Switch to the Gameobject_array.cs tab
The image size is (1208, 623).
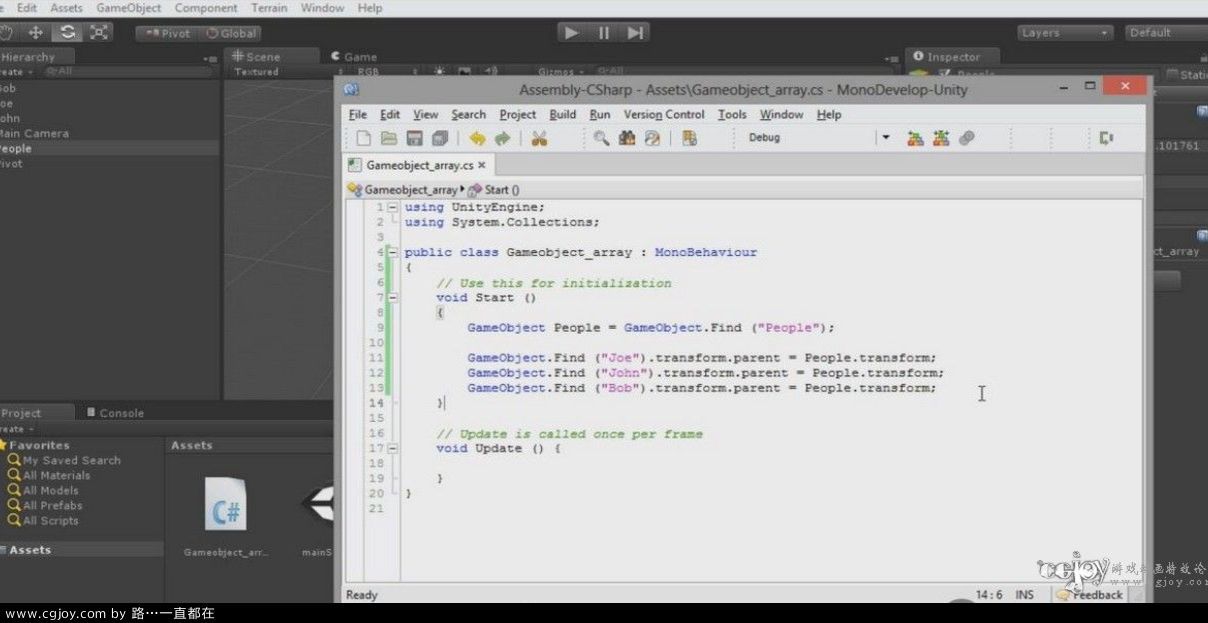[419, 165]
